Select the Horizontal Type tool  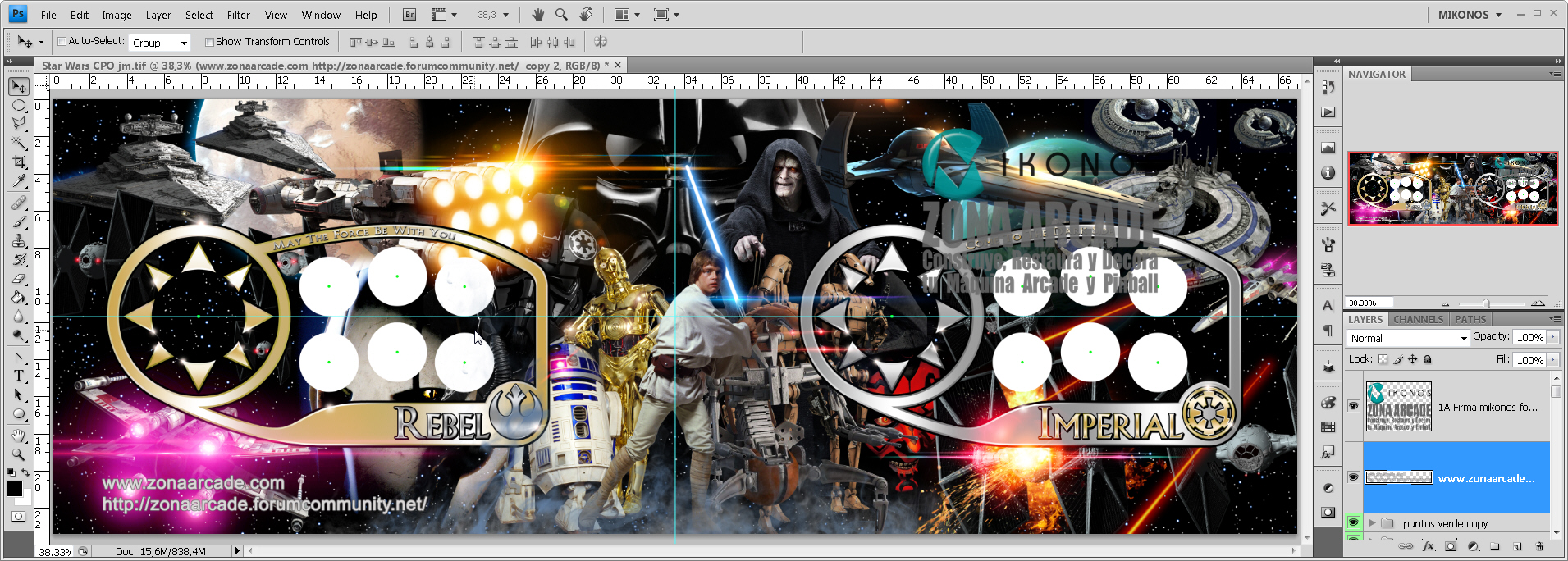pyautogui.click(x=19, y=376)
